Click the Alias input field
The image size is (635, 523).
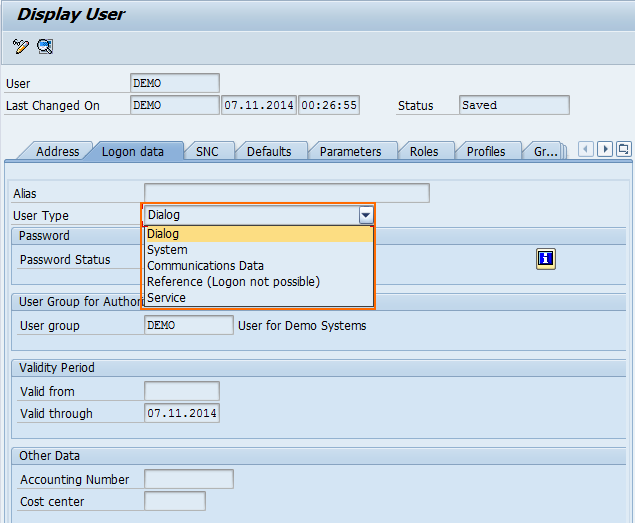(x=287, y=193)
